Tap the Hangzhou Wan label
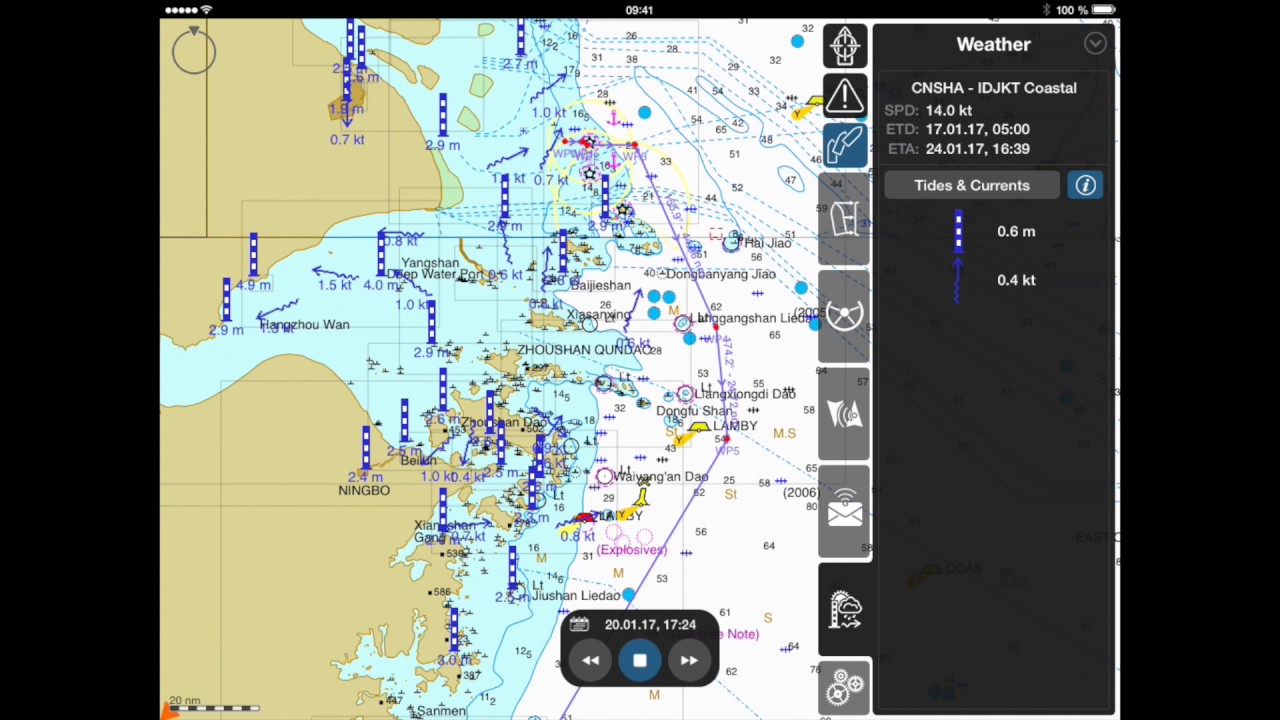Screen dimensions: 1280x720 pos(304,325)
